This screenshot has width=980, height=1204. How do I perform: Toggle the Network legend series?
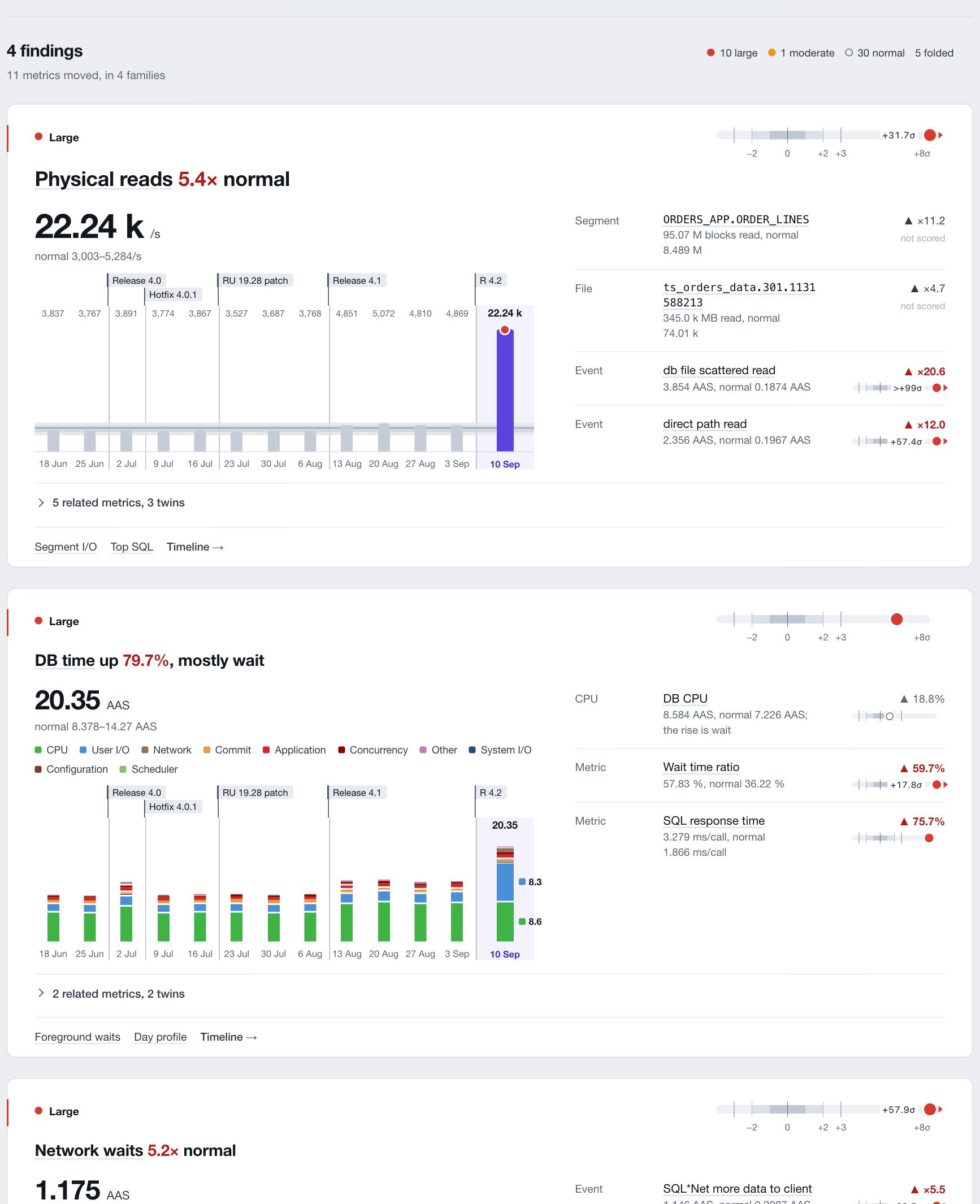(166, 750)
